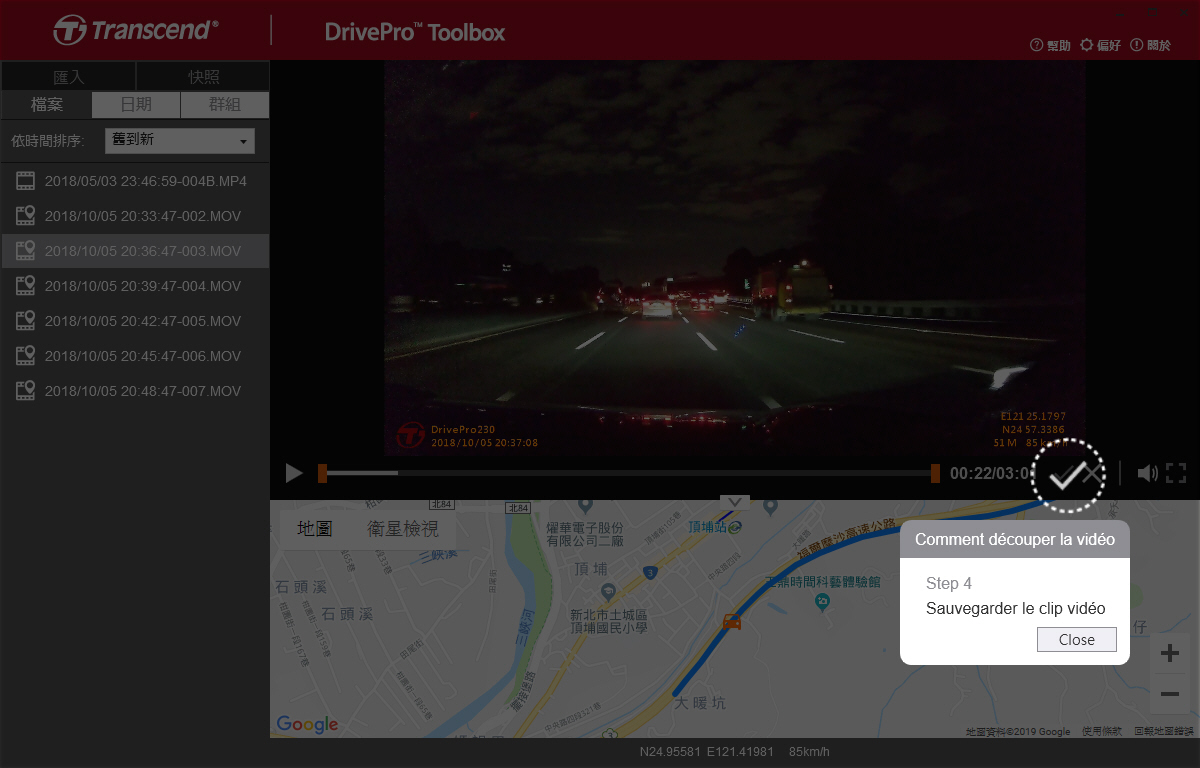
Task: Select file 2018/10/05 20:36:47-003.MOV
Action: 135,251
